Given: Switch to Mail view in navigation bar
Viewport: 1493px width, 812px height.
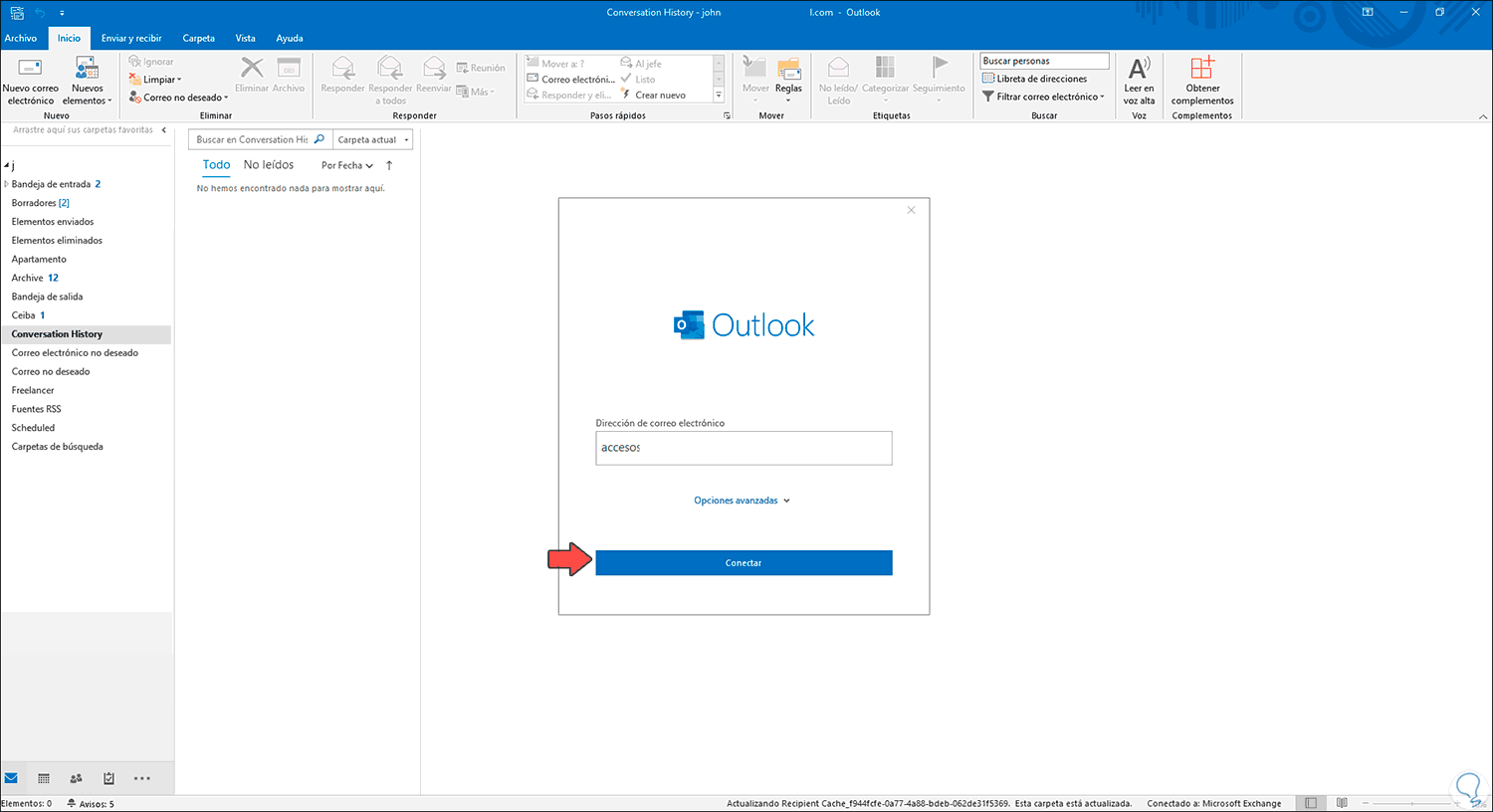Looking at the screenshot, I should pos(11,778).
